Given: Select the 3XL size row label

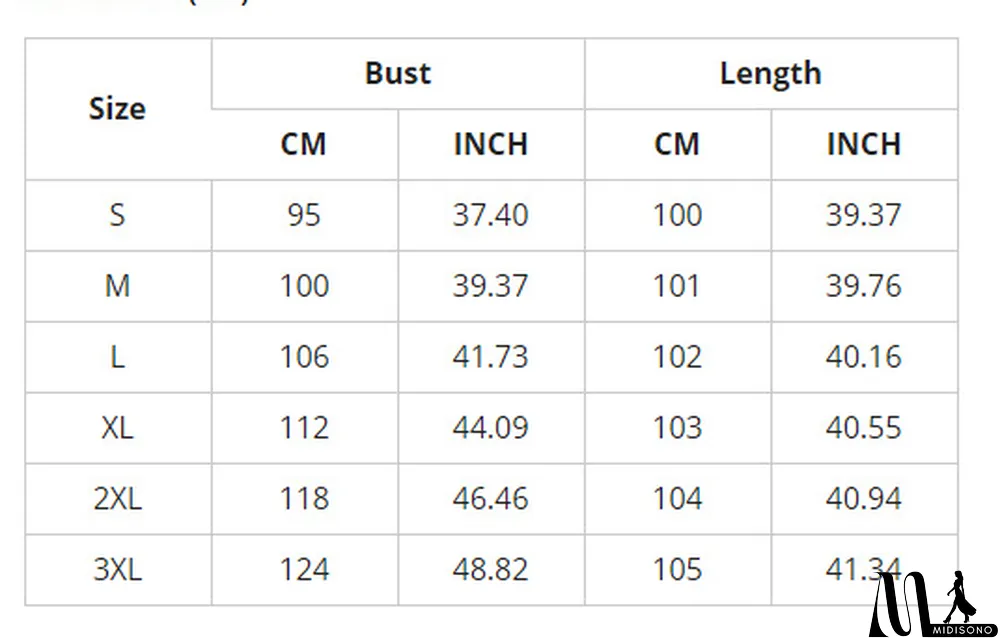Looking at the screenshot, I should coord(117,570).
